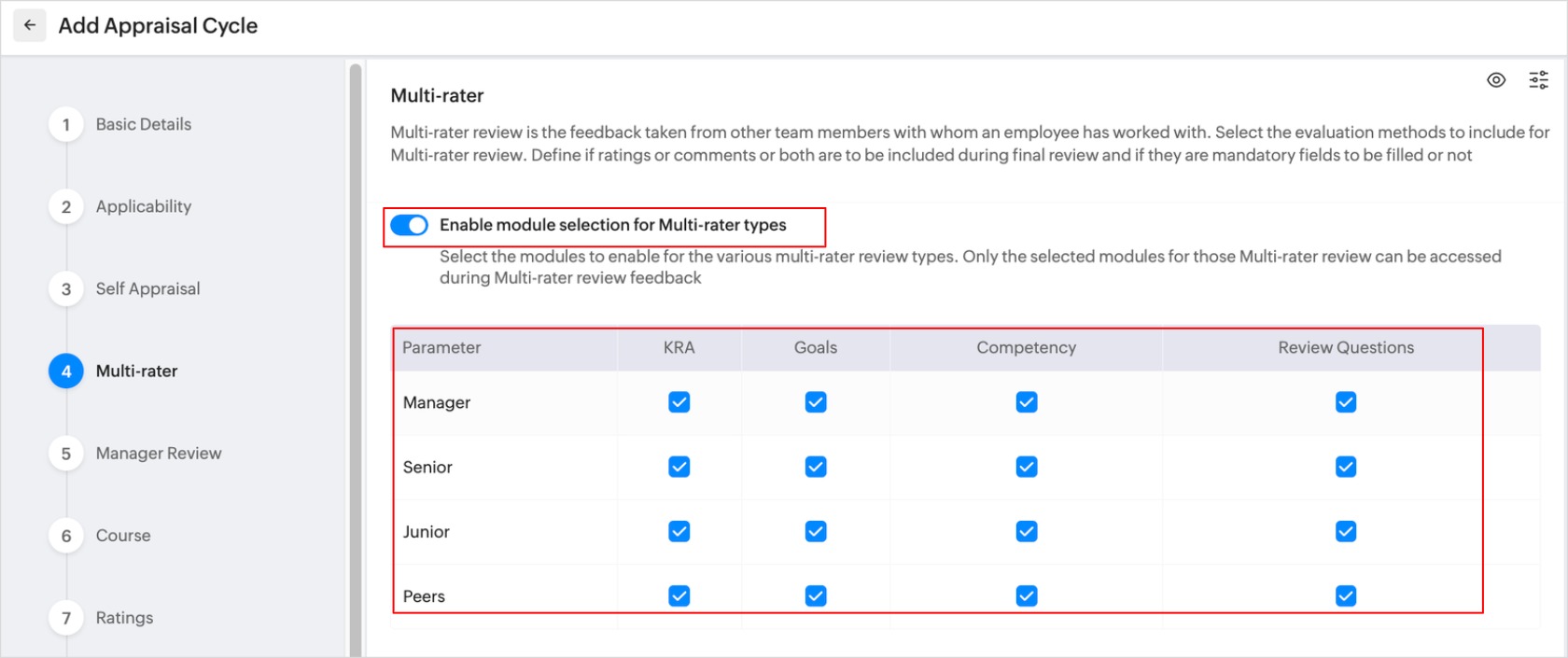Click the Parameter column header
1568x658 pixels.
pyautogui.click(x=441, y=347)
